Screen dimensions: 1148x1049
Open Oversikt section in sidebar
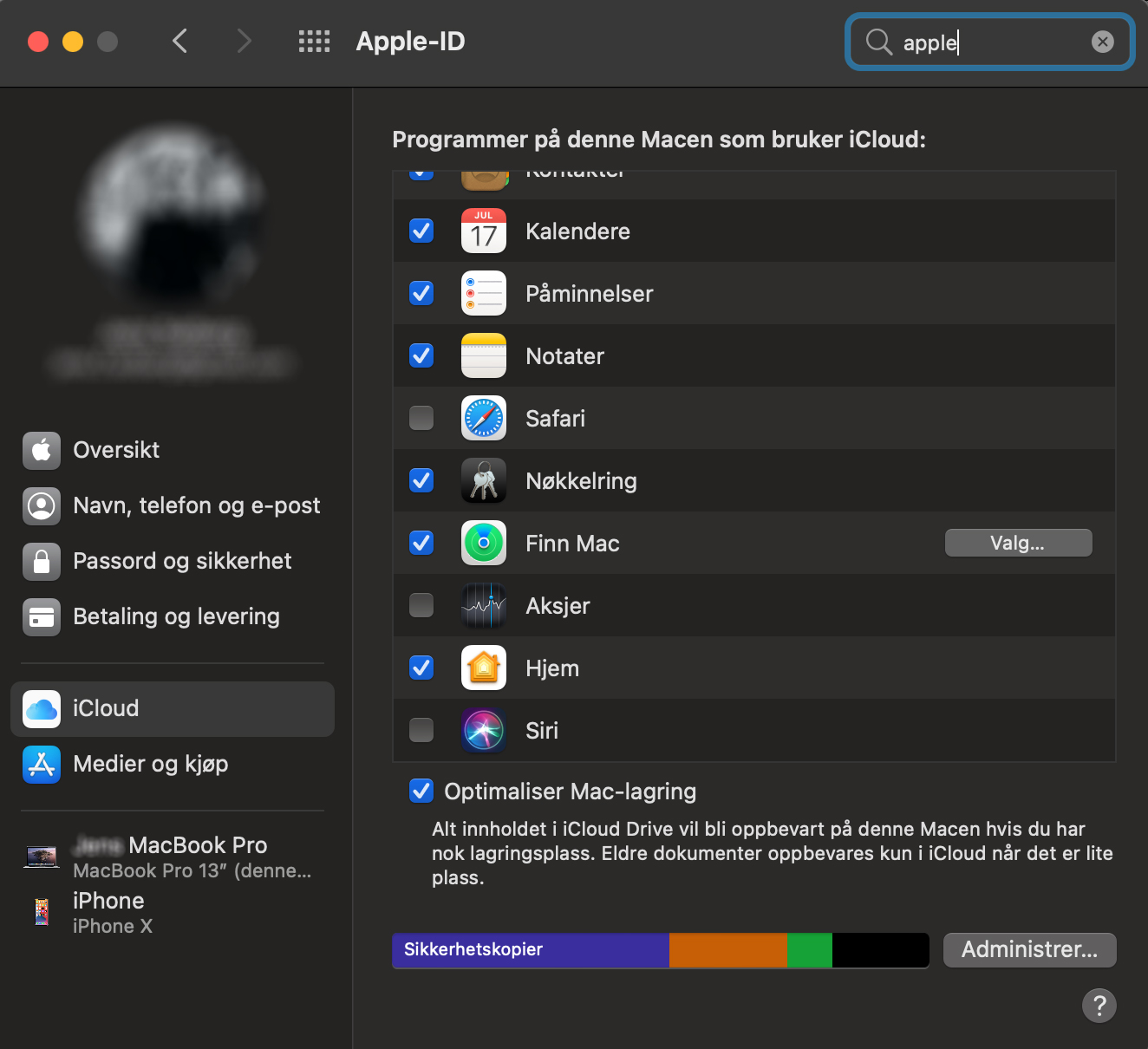(x=173, y=450)
